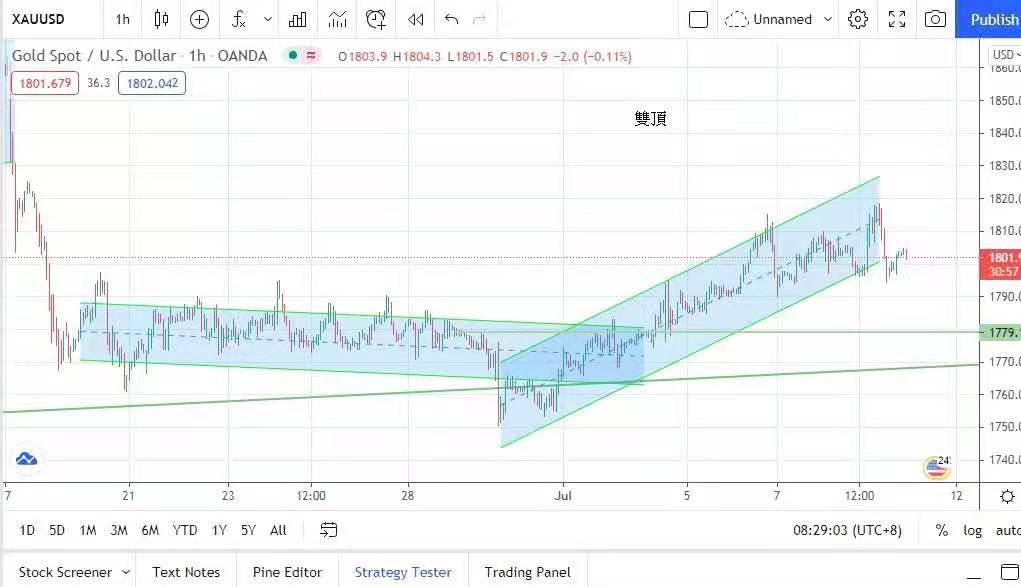Toggle log scale on the price axis
The height and width of the screenshot is (587, 1021).
pyautogui.click(x=972, y=530)
